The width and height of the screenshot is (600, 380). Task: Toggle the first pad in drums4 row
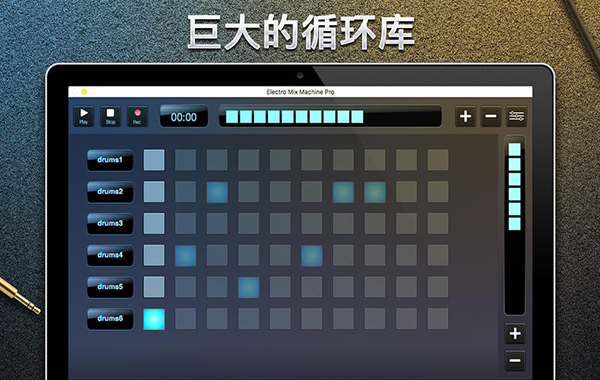tap(154, 255)
